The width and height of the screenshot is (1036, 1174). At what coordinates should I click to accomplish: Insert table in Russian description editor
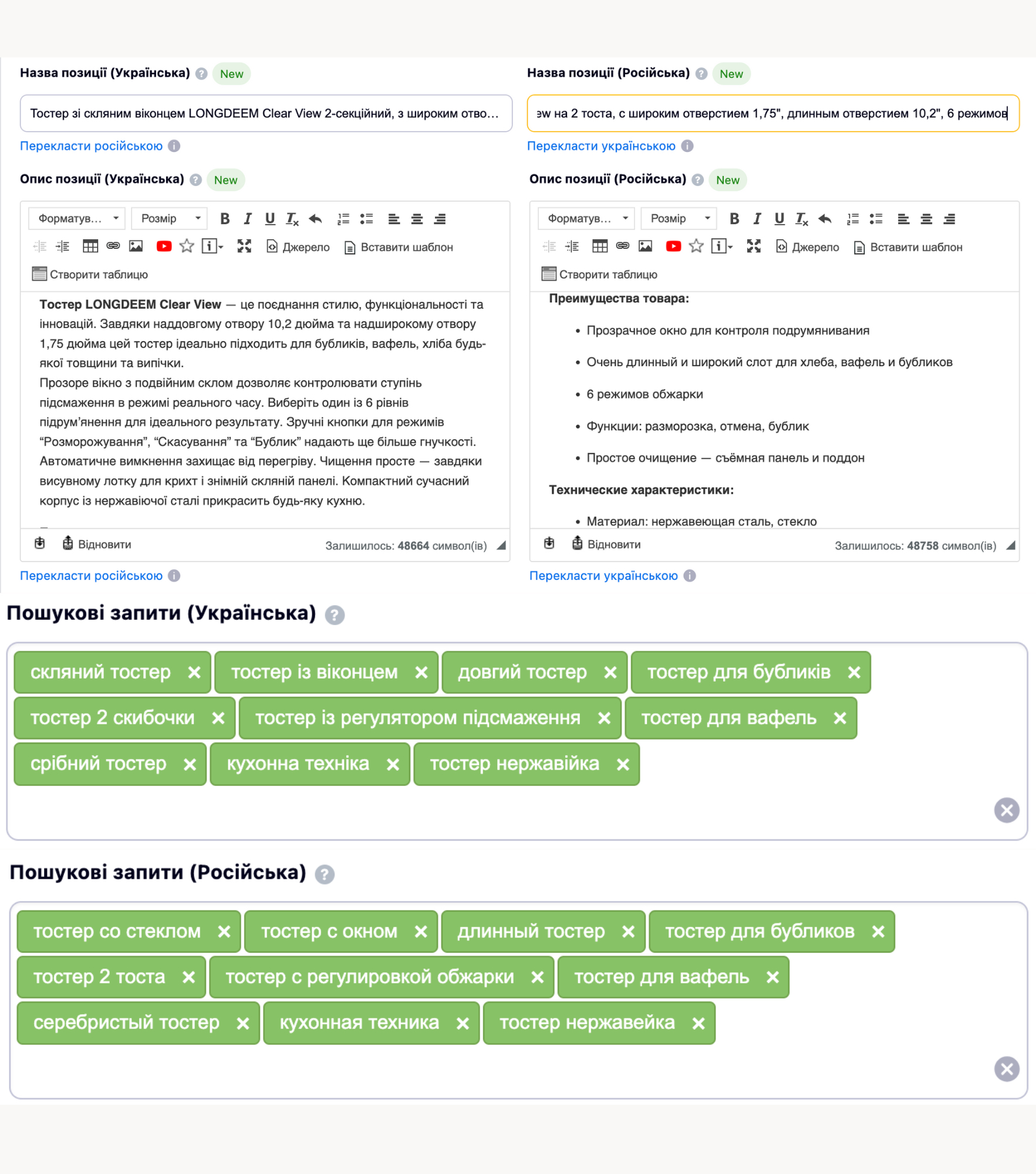599,247
